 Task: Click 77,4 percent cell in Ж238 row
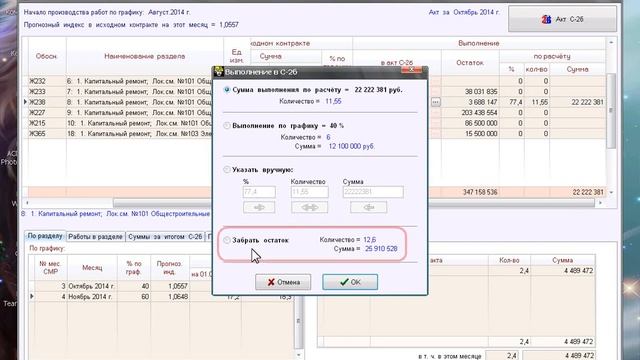pos(512,102)
